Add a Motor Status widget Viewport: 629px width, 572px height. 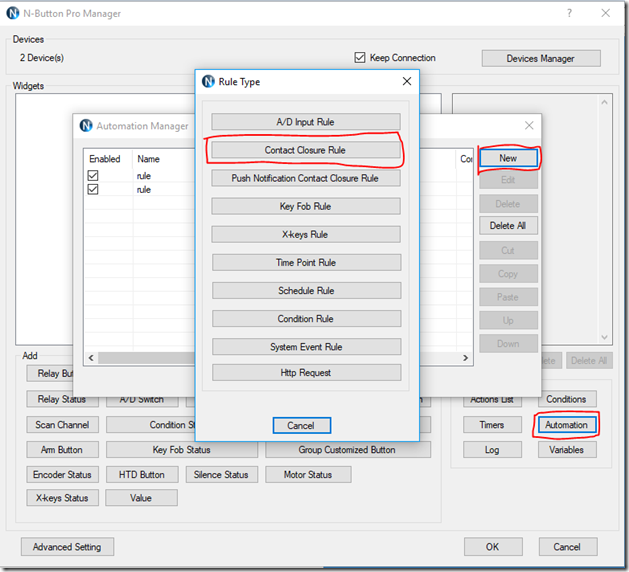tap(308, 475)
